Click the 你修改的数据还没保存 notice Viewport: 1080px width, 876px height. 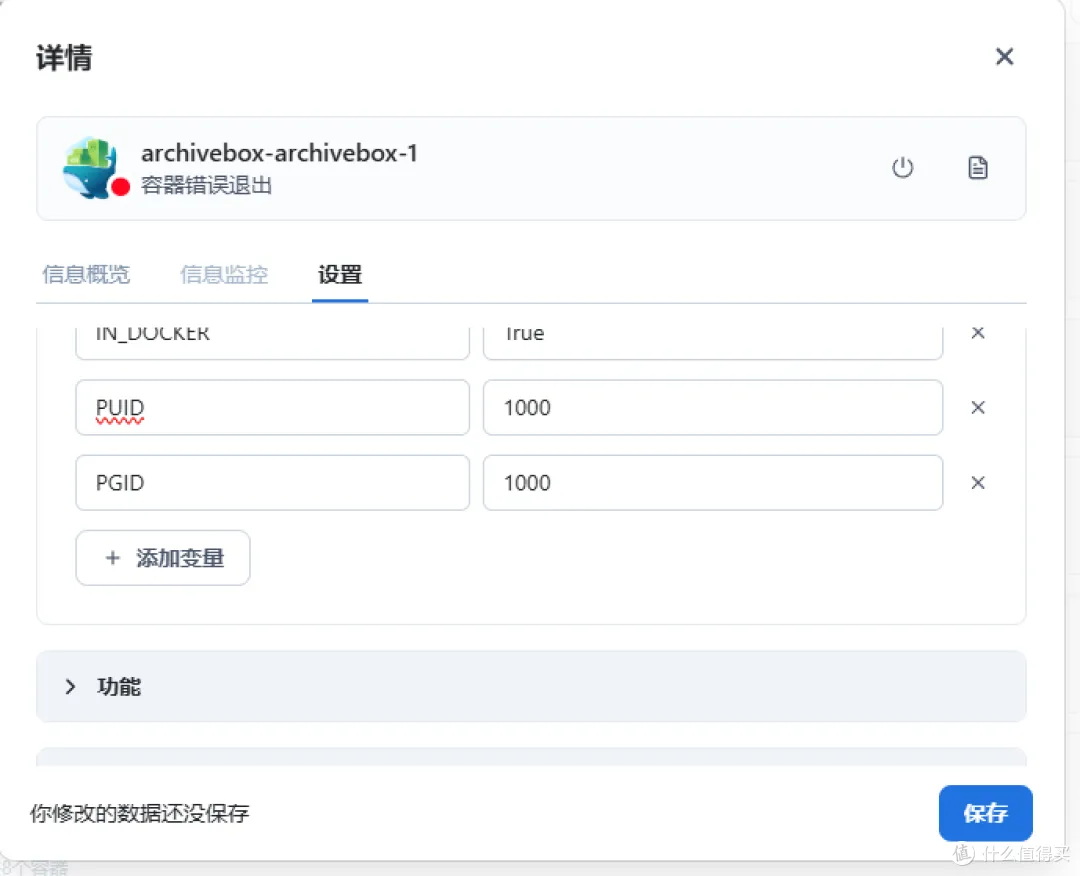coord(139,813)
